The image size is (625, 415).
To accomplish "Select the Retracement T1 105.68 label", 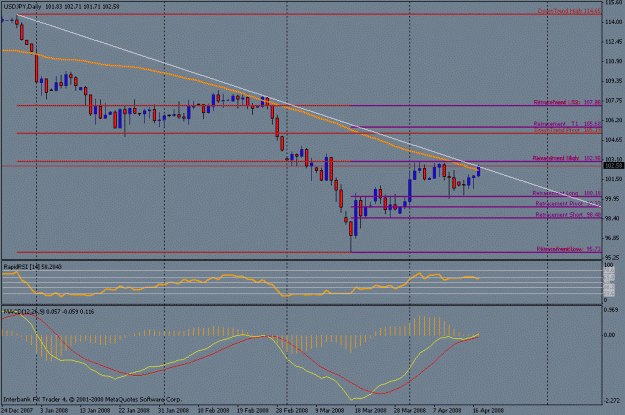I will pyautogui.click(x=567, y=124).
